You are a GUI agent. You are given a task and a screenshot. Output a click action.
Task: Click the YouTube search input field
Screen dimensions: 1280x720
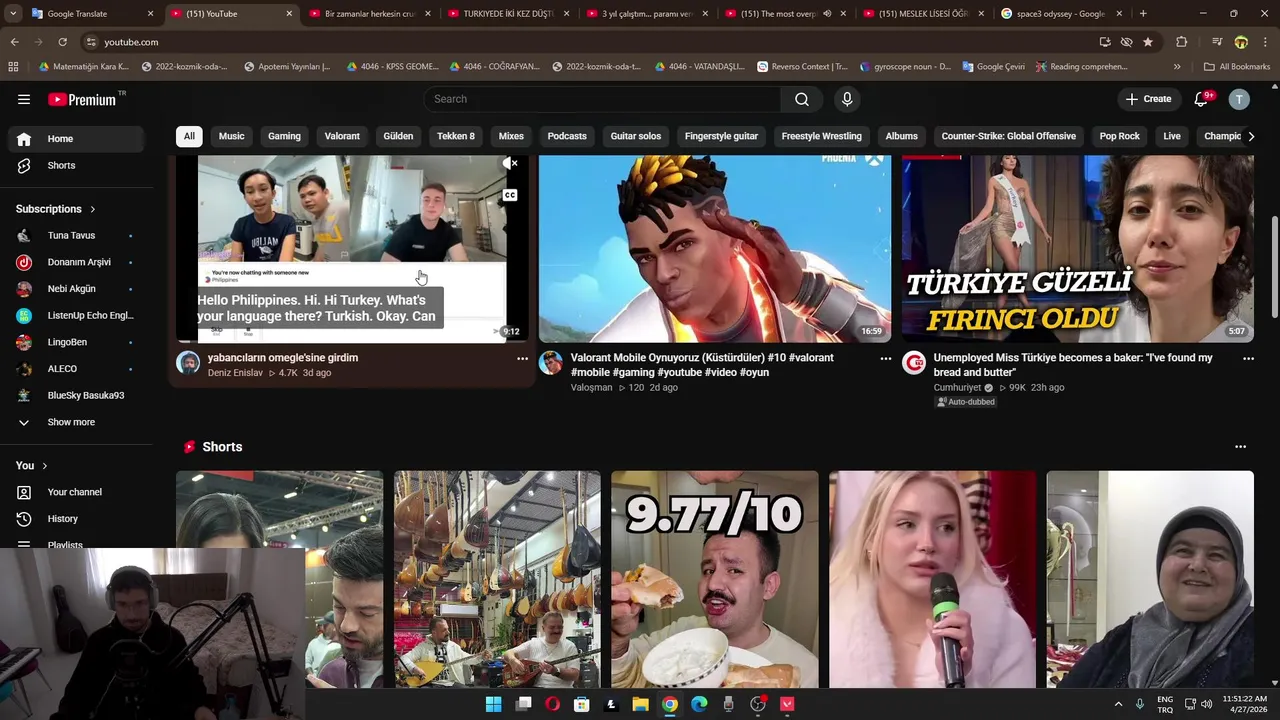[602, 99]
